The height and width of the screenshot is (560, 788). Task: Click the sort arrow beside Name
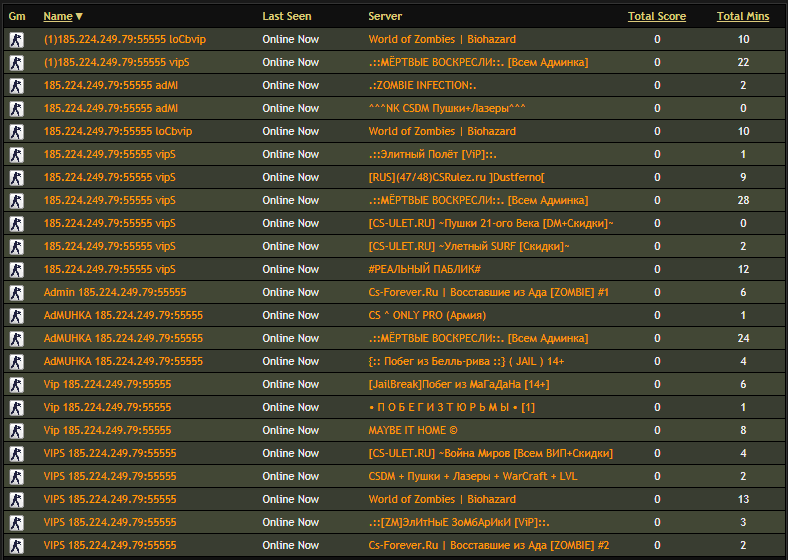click(x=79, y=17)
